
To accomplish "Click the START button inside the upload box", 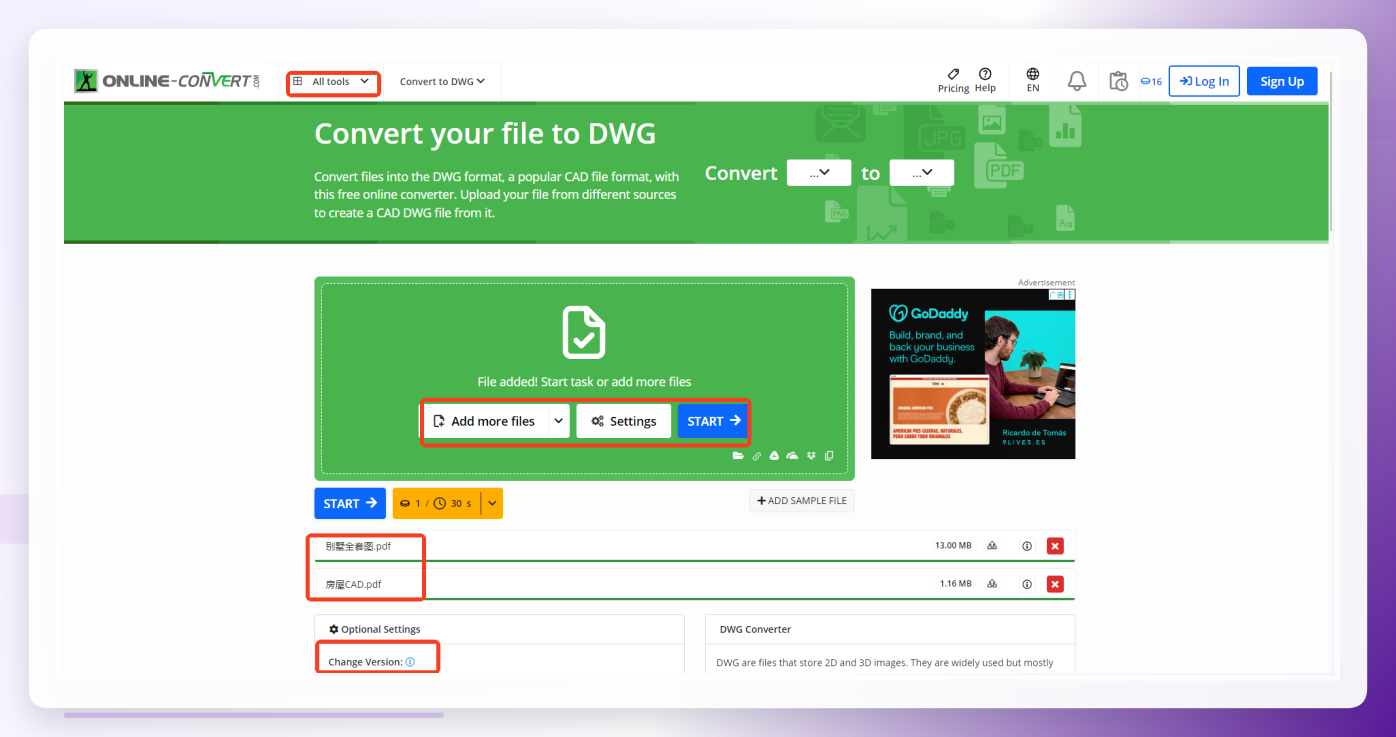I will [x=714, y=421].
